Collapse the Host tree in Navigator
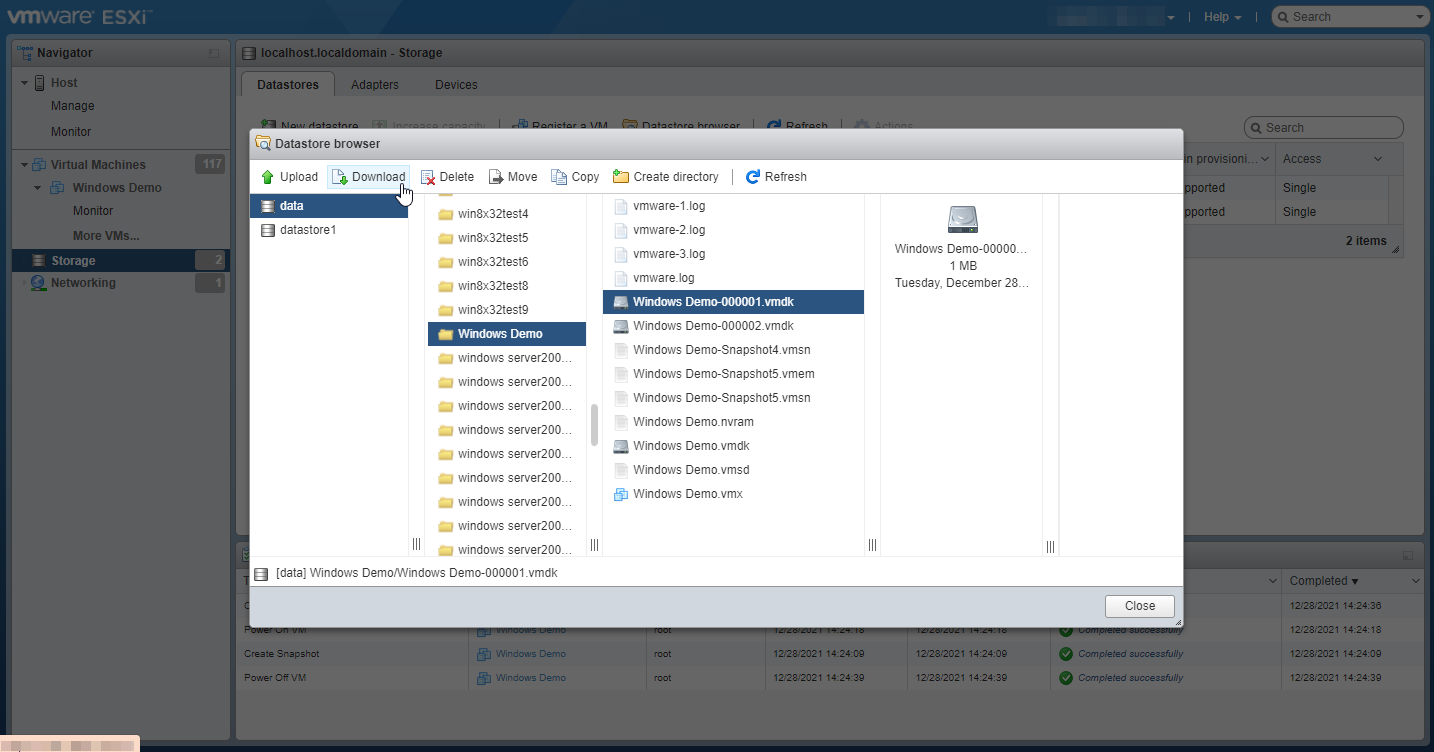 point(24,83)
